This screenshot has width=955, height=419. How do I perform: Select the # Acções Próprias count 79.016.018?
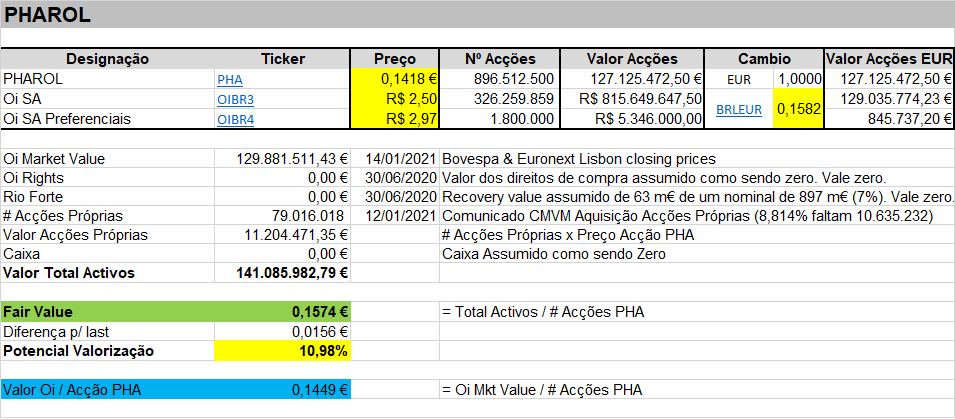pos(283,216)
